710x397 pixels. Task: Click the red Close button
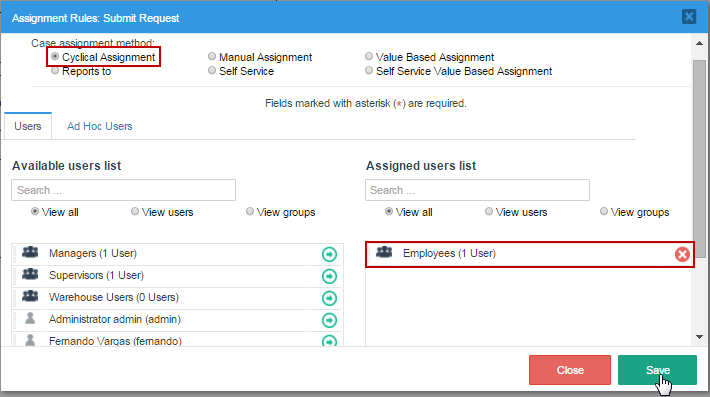(x=570, y=370)
